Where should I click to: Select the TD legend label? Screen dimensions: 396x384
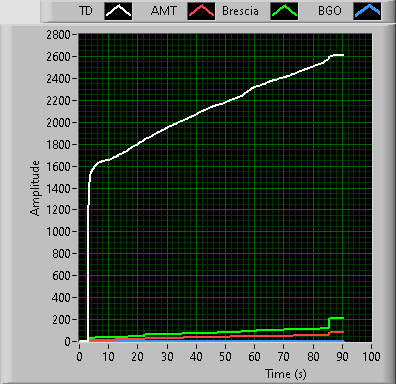click(x=86, y=11)
